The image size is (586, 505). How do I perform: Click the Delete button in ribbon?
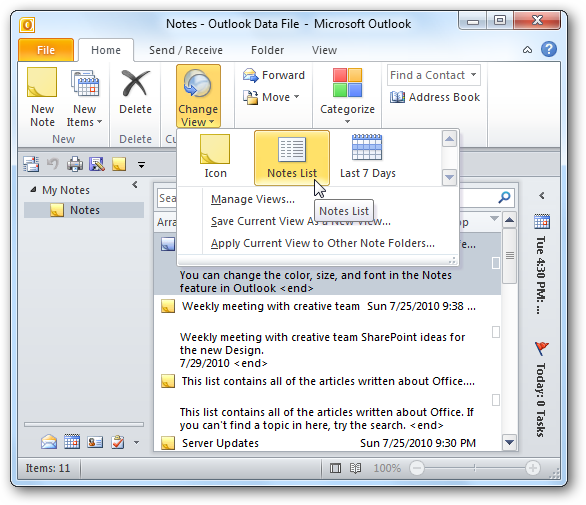[135, 92]
